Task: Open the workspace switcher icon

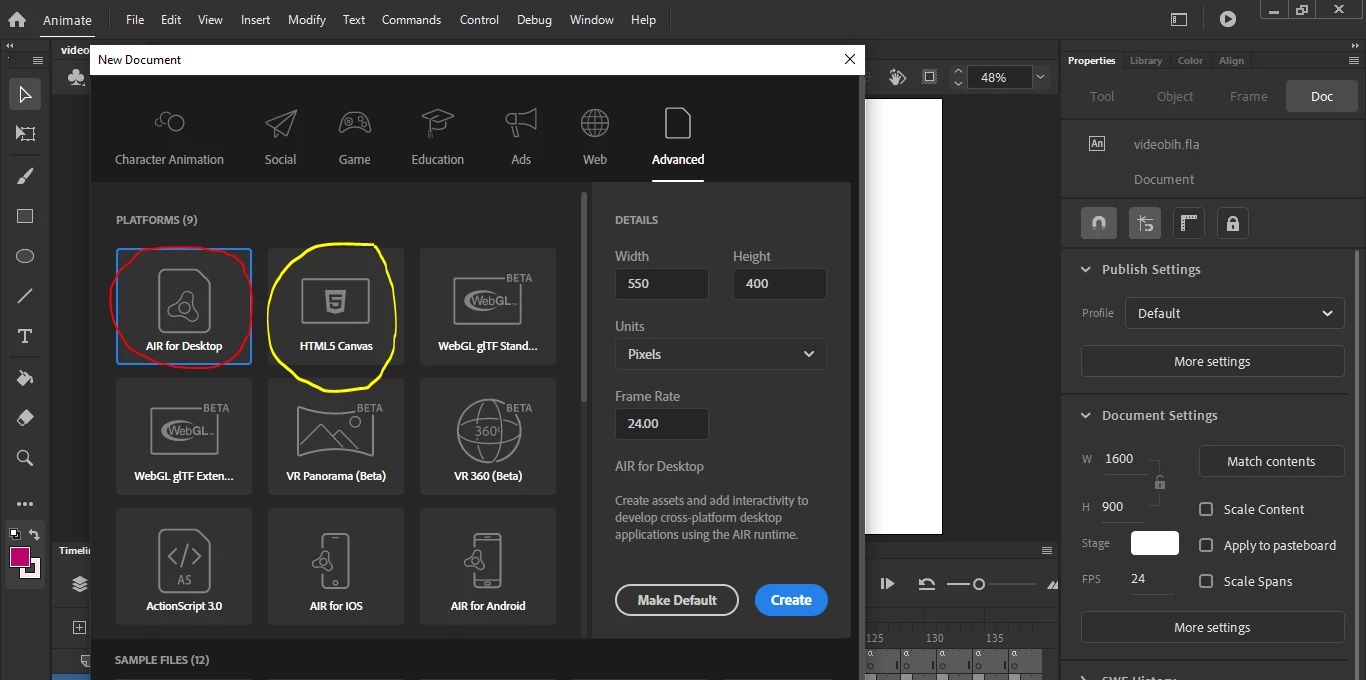Action: click(1179, 19)
